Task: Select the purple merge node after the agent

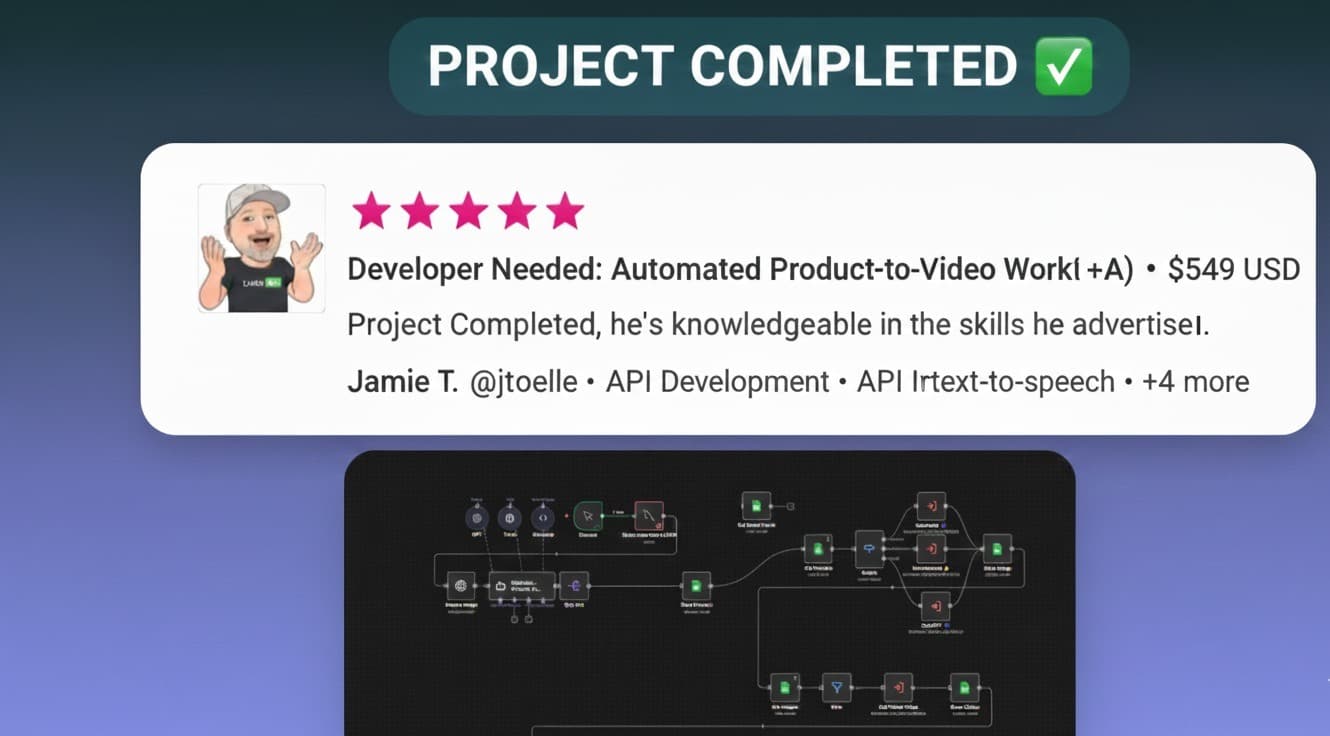Action: [574, 585]
